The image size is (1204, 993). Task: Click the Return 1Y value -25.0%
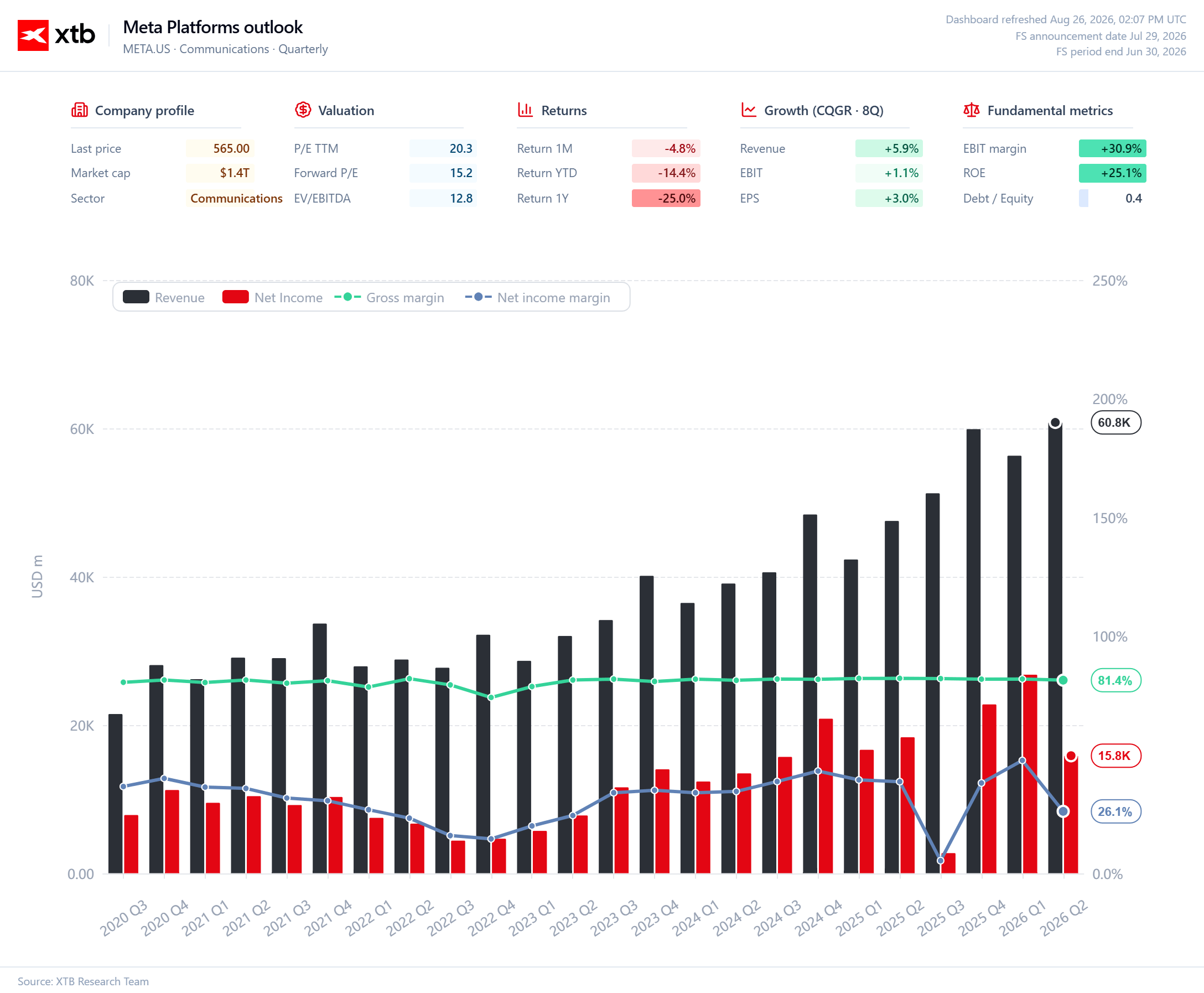[666, 199]
